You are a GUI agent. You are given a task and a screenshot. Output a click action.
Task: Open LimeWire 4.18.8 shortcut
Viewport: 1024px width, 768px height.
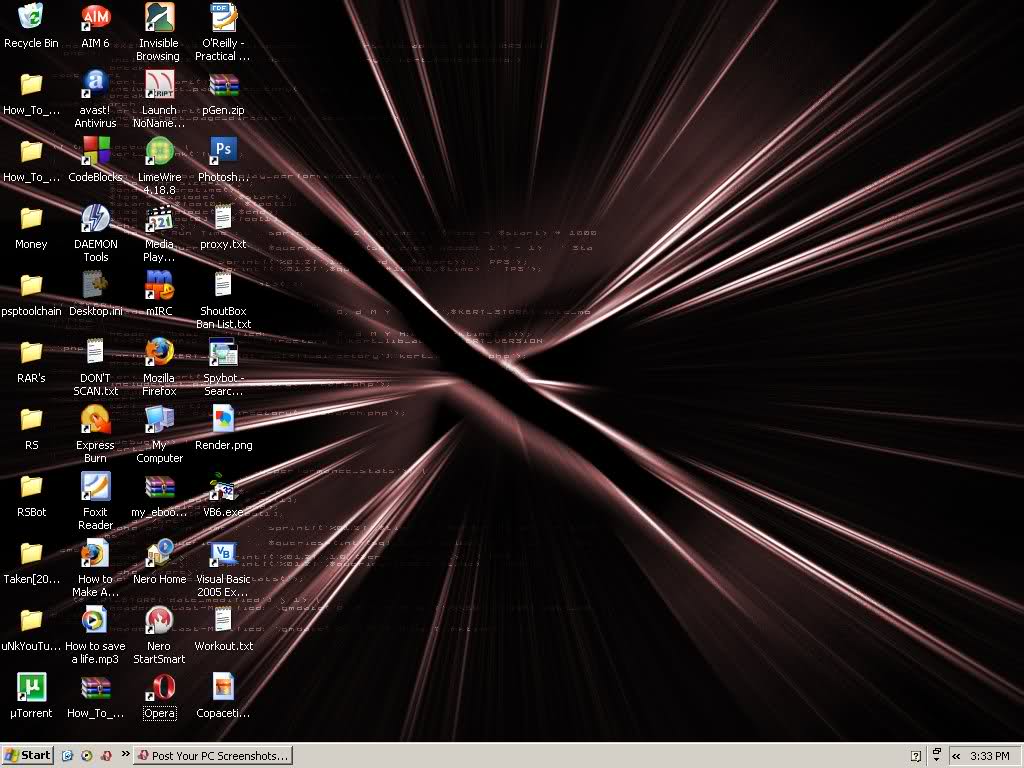pyautogui.click(x=159, y=151)
